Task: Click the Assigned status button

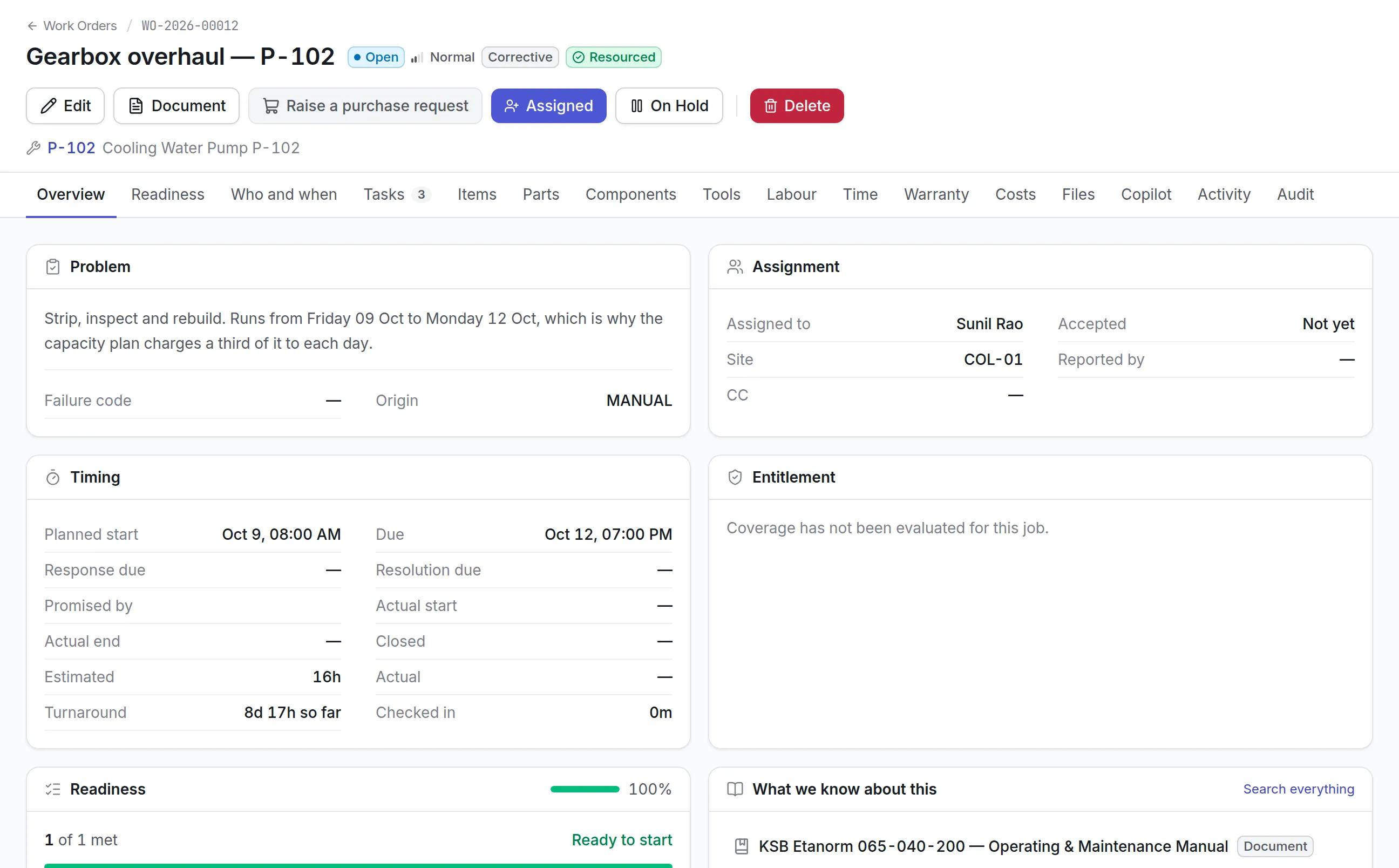Action: (548, 106)
